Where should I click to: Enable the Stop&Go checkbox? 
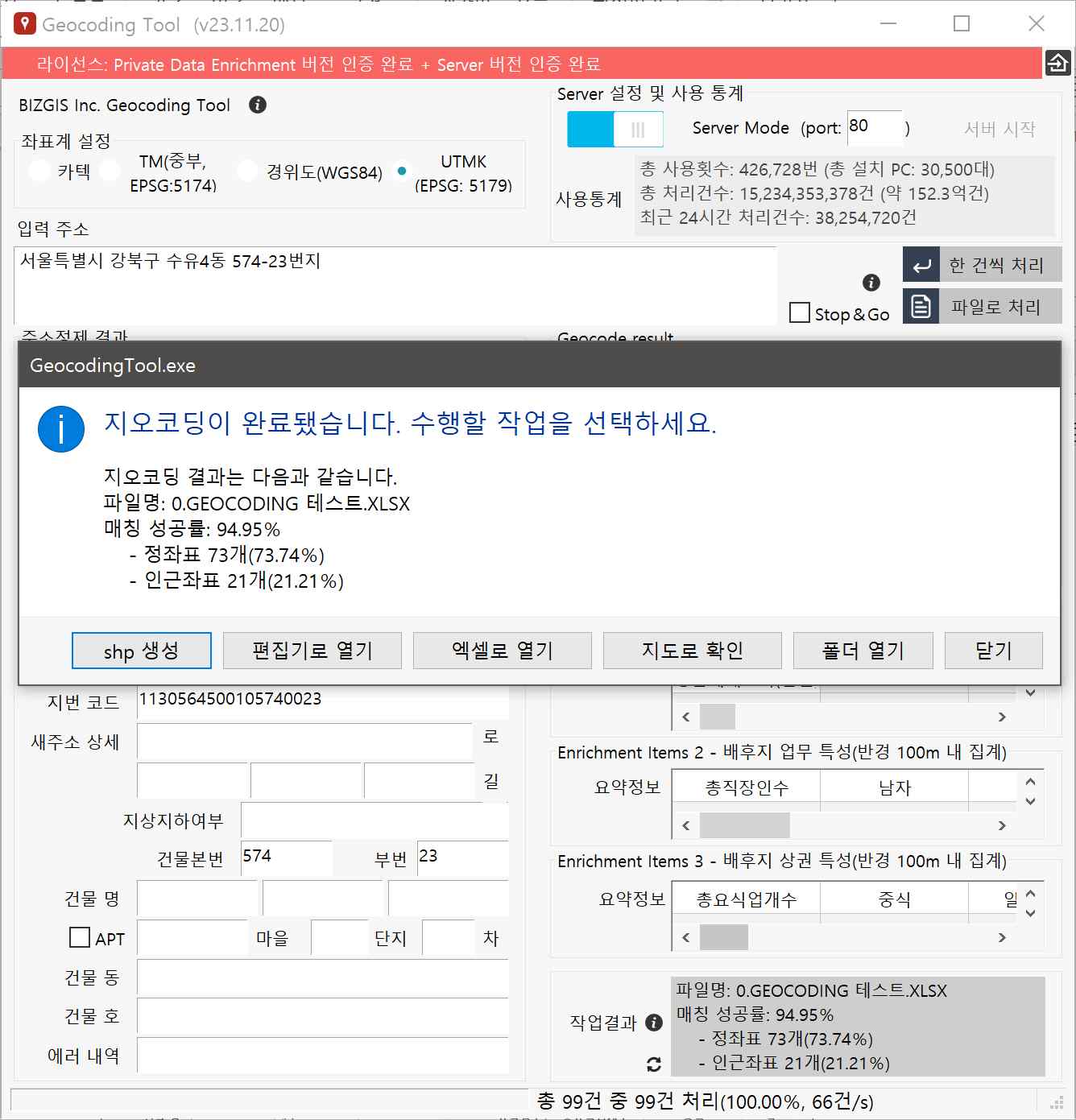click(800, 313)
